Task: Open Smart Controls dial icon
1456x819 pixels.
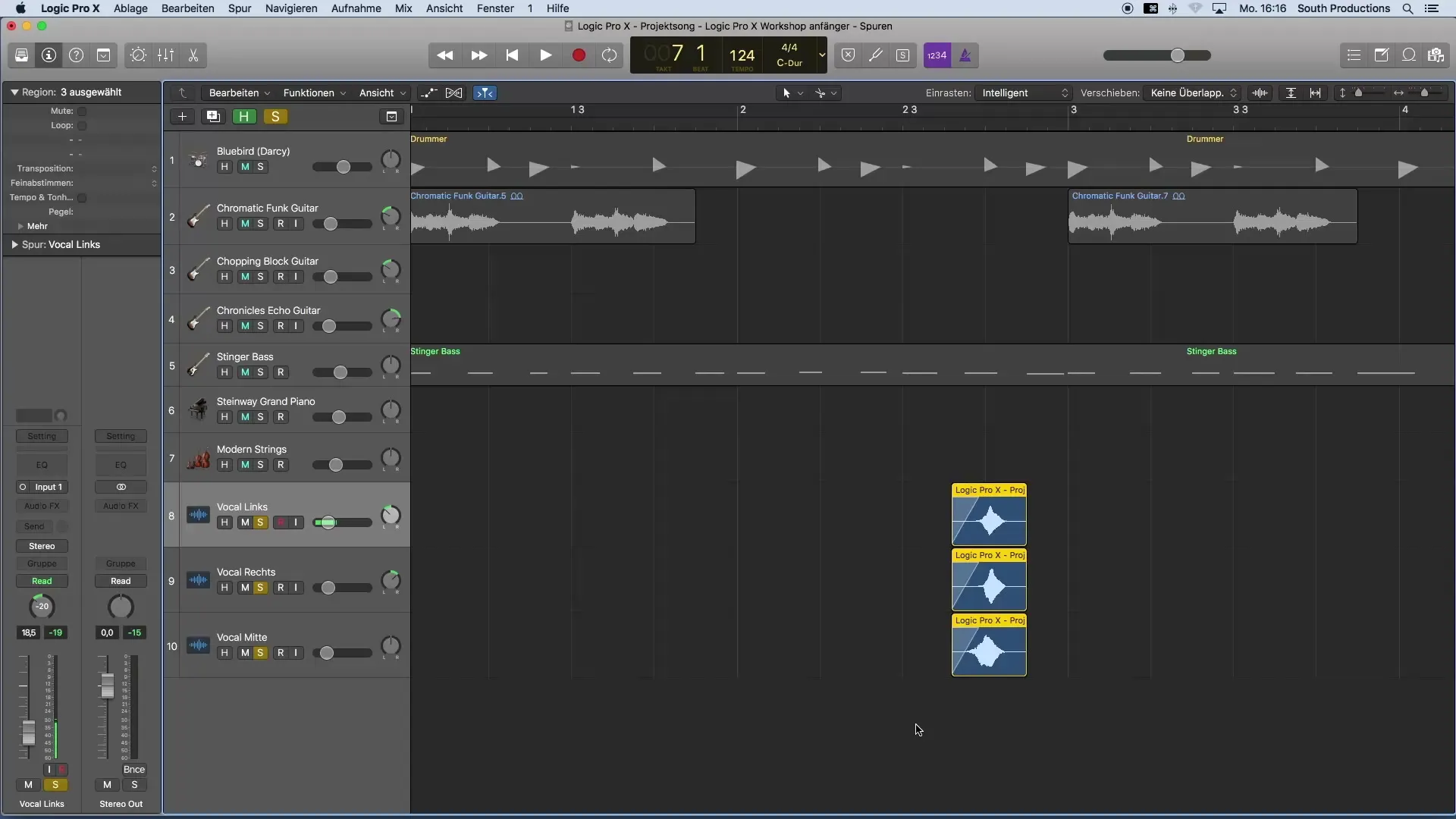Action: [x=138, y=55]
